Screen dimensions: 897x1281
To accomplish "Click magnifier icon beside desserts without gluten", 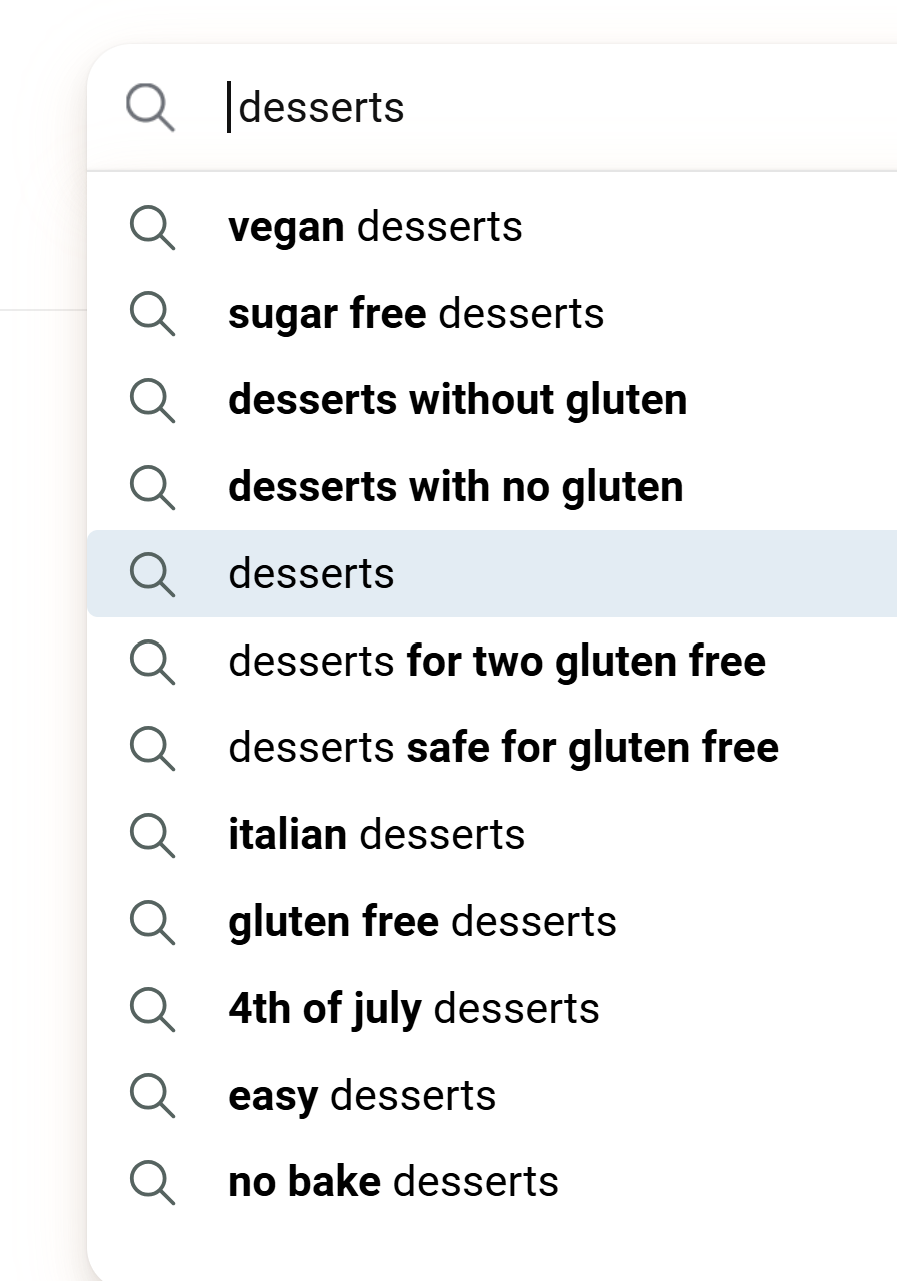I will pyautogui.click(x=153, y=401).
